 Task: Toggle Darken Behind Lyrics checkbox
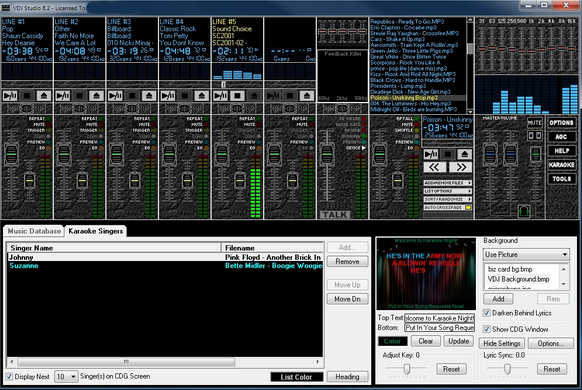487,313
